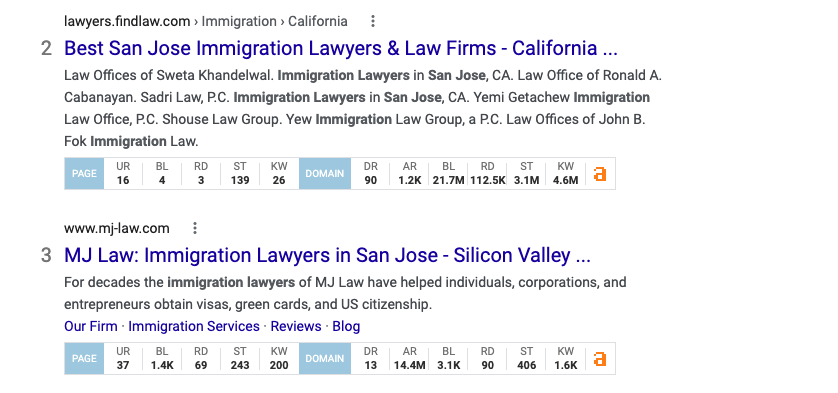Click the Ahrefs icon on findlaw result bar
Image resolution: width=838 pixels, height=393 pixels.
tap(600, 174)
